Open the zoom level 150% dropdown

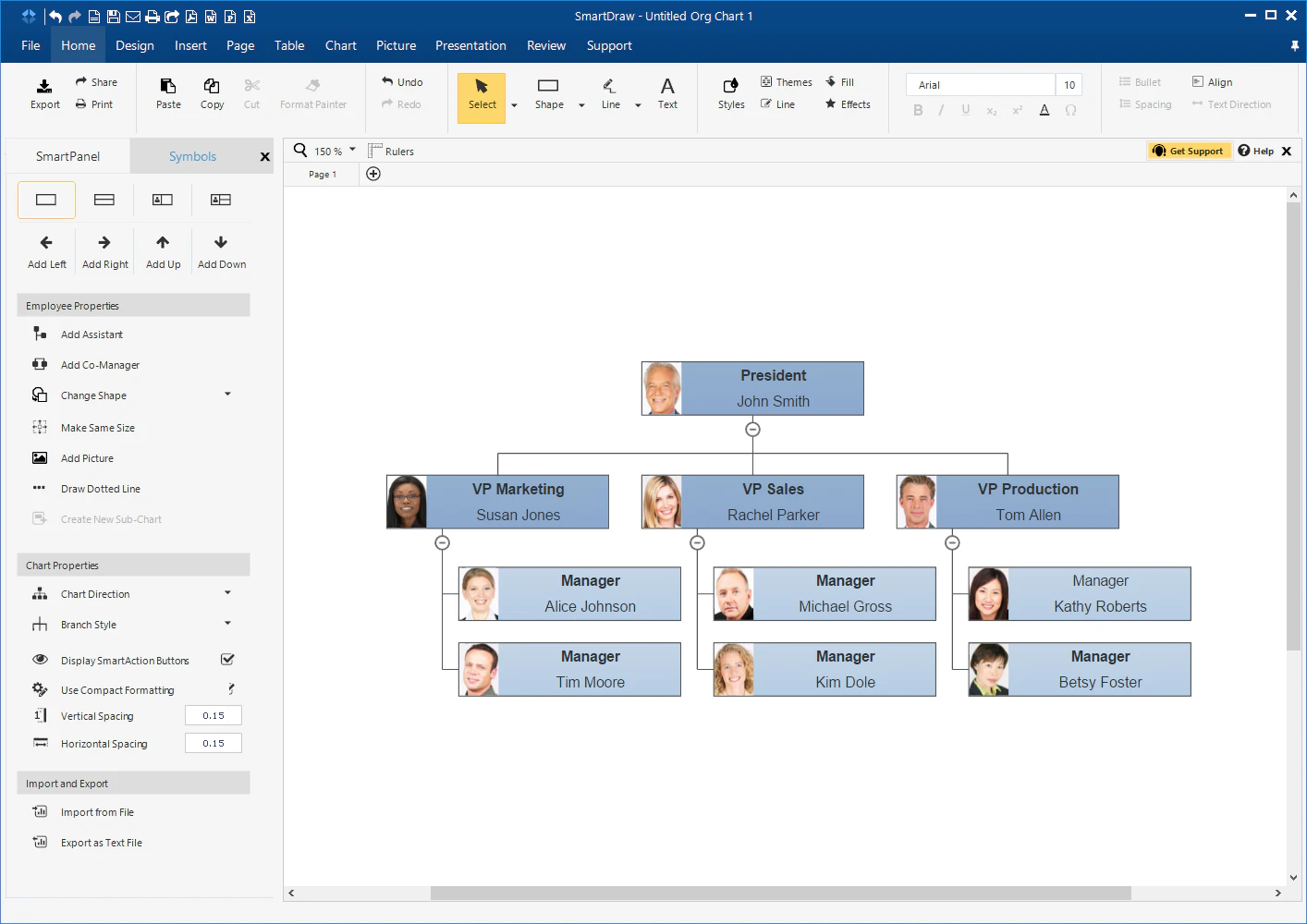pyautogui.click(x=352, y=150)
